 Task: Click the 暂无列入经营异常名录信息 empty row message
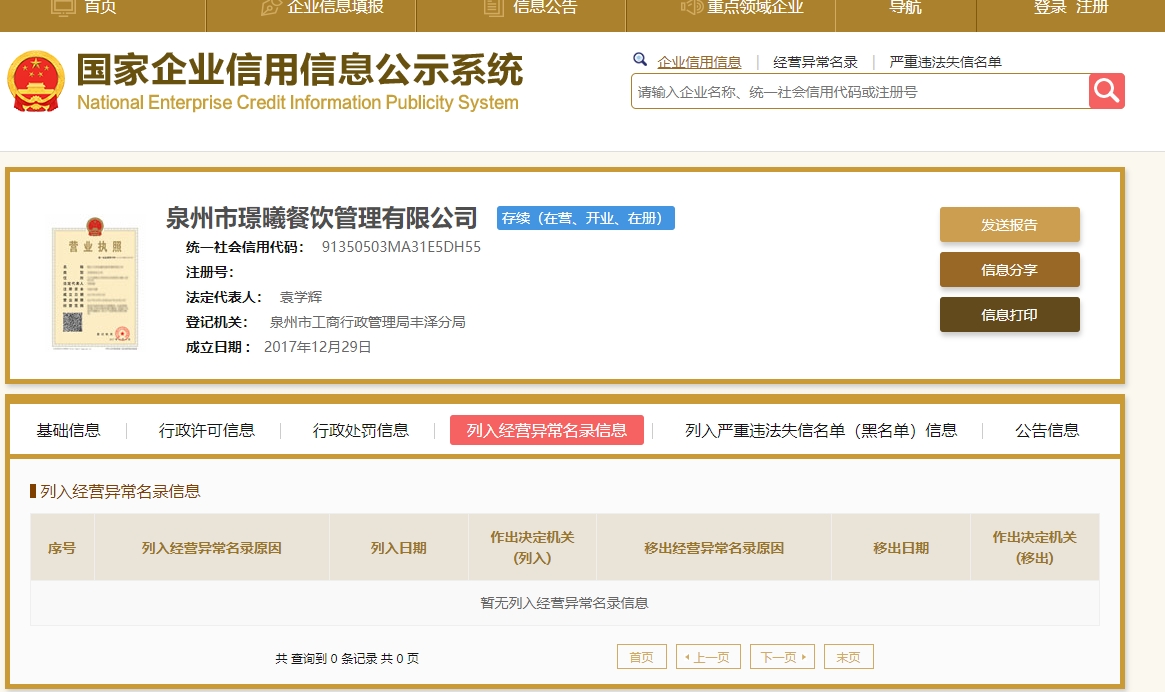click(x=565, y=603)
